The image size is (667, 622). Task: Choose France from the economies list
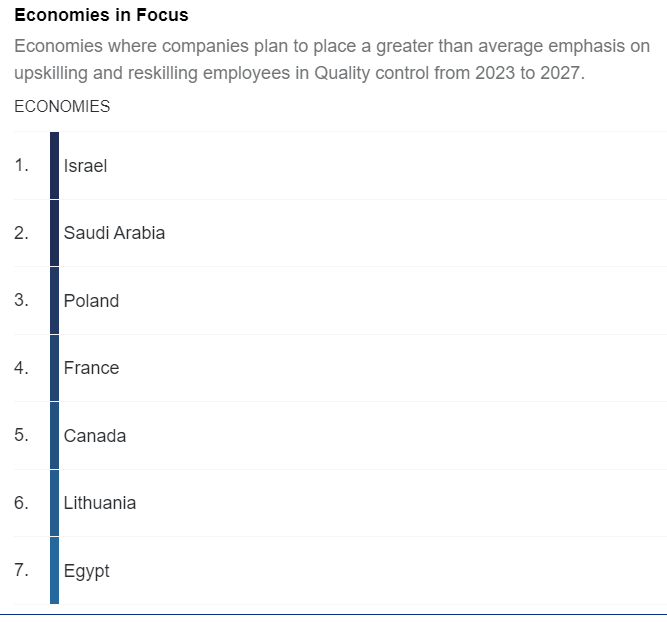(91, 368)
